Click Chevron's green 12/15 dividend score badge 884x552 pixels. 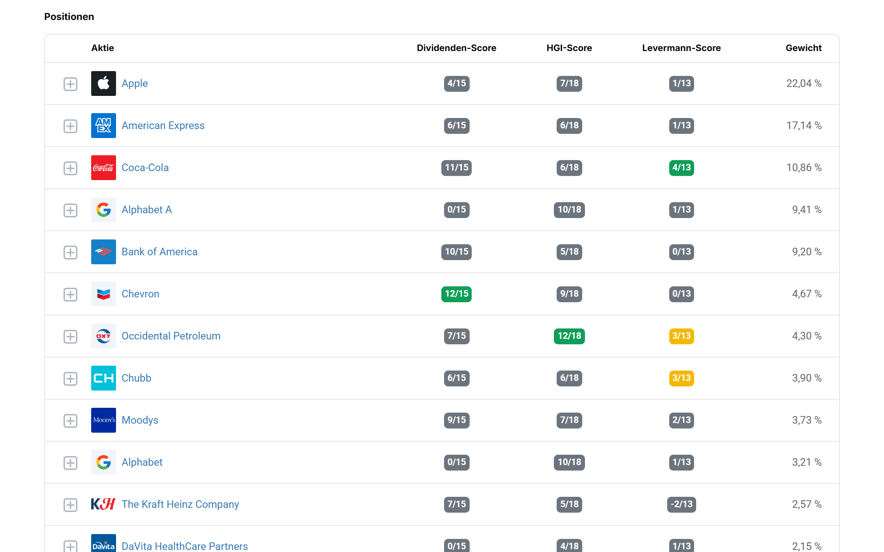point(457,294)
